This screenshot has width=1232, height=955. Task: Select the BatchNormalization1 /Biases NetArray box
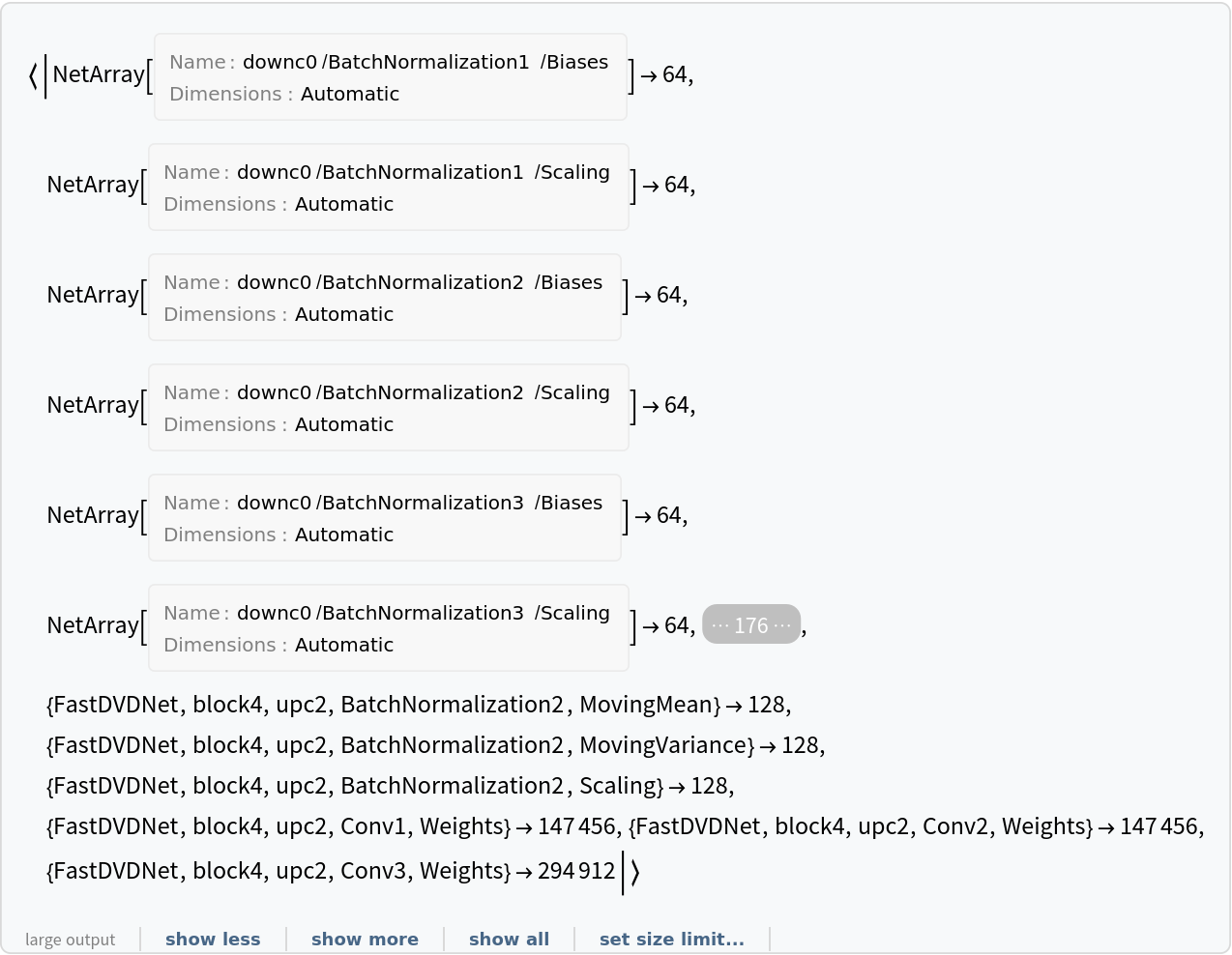[x=390, y=77]
